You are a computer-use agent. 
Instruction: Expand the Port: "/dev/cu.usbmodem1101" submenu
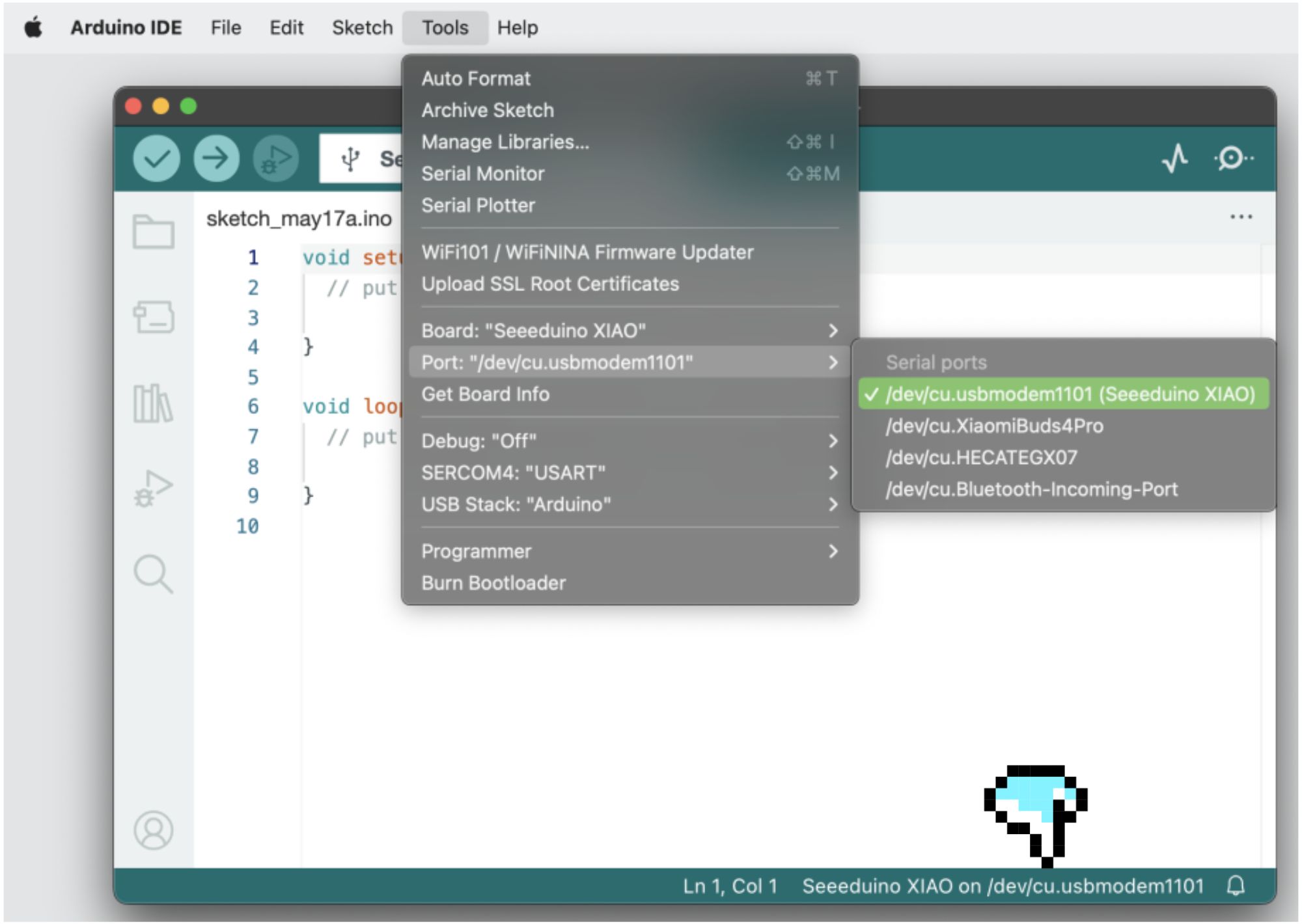630,362
